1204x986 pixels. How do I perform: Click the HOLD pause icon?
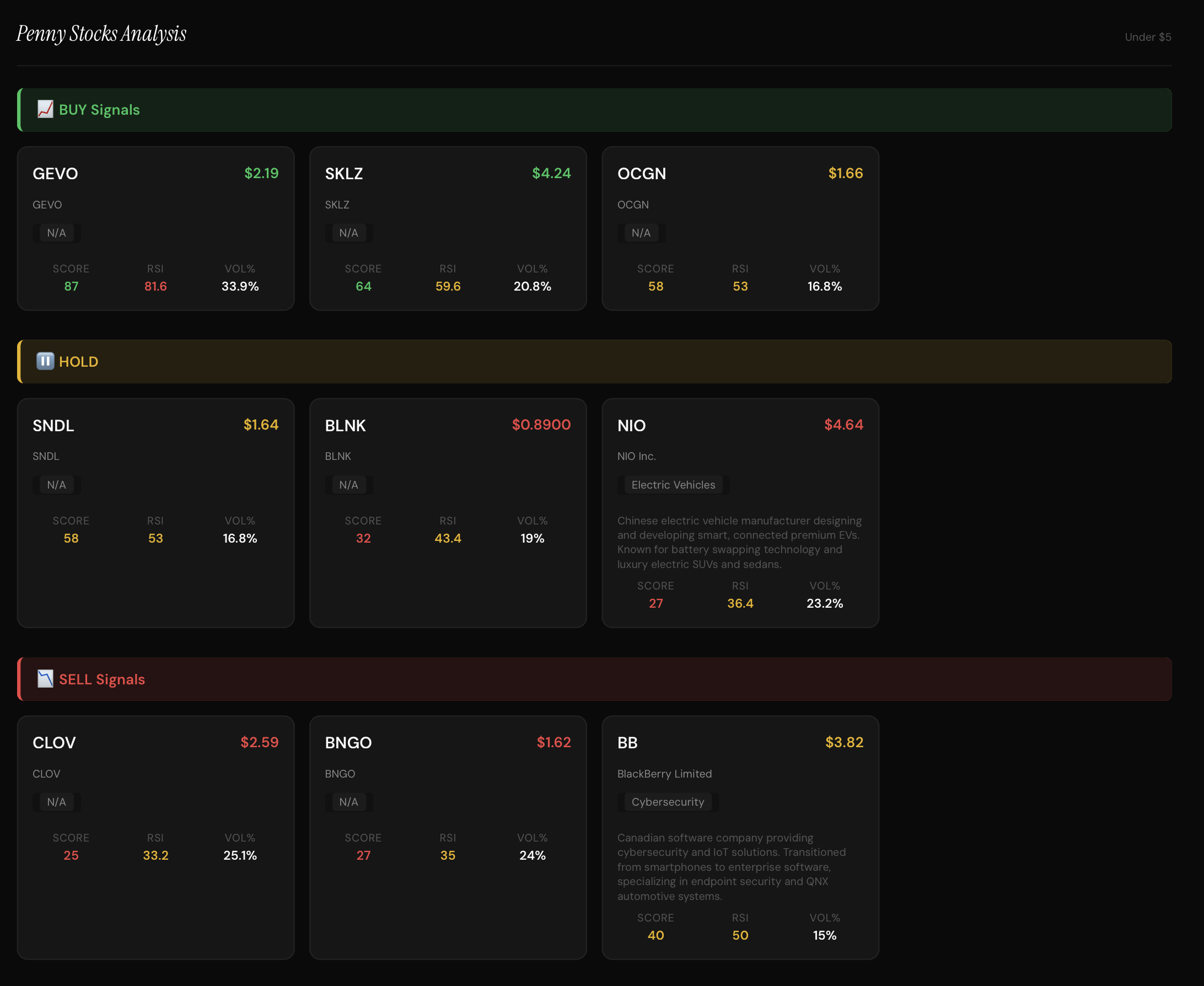(x=45, y=361)
